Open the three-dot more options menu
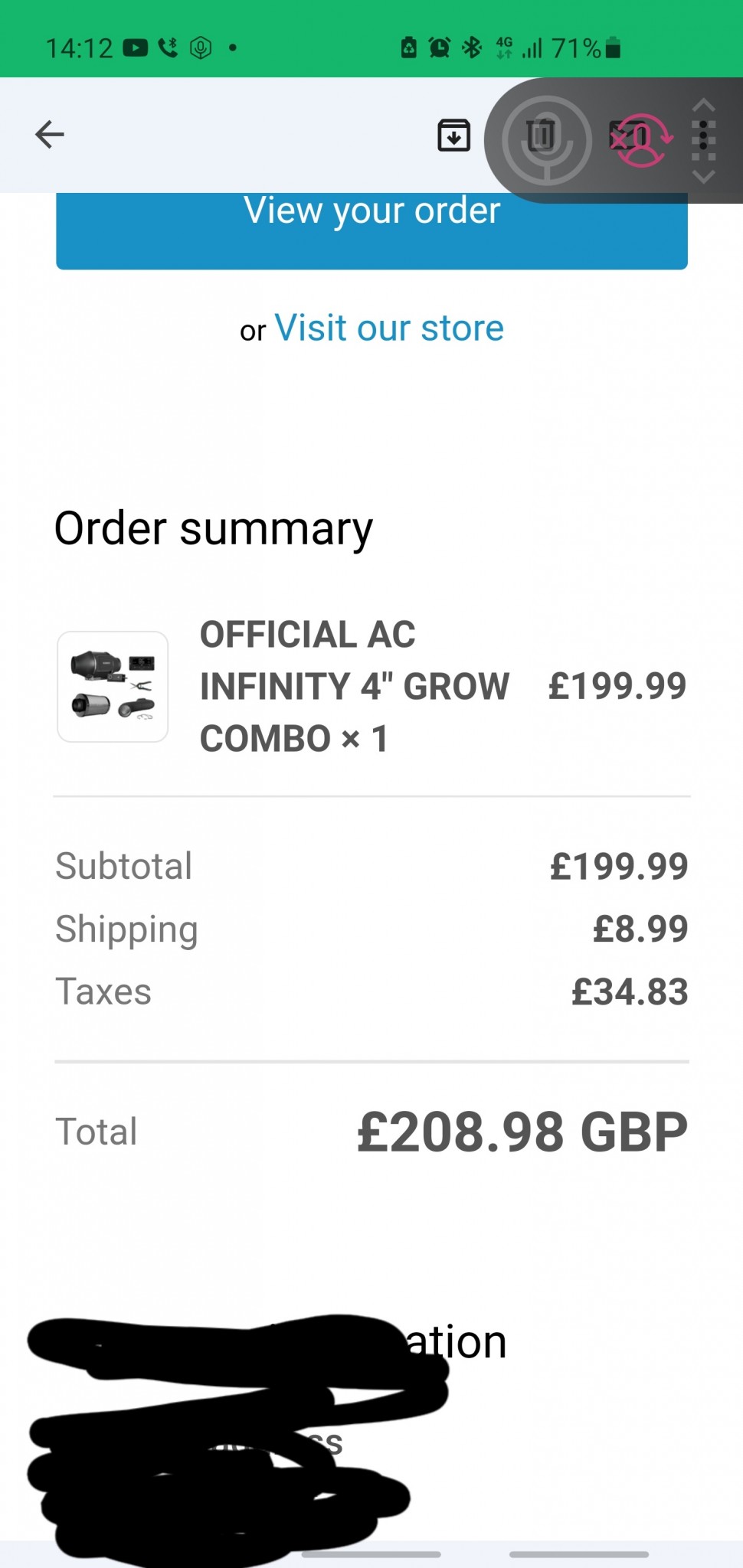The width and height of the screenshot is (743, 1568). (703, 139)
